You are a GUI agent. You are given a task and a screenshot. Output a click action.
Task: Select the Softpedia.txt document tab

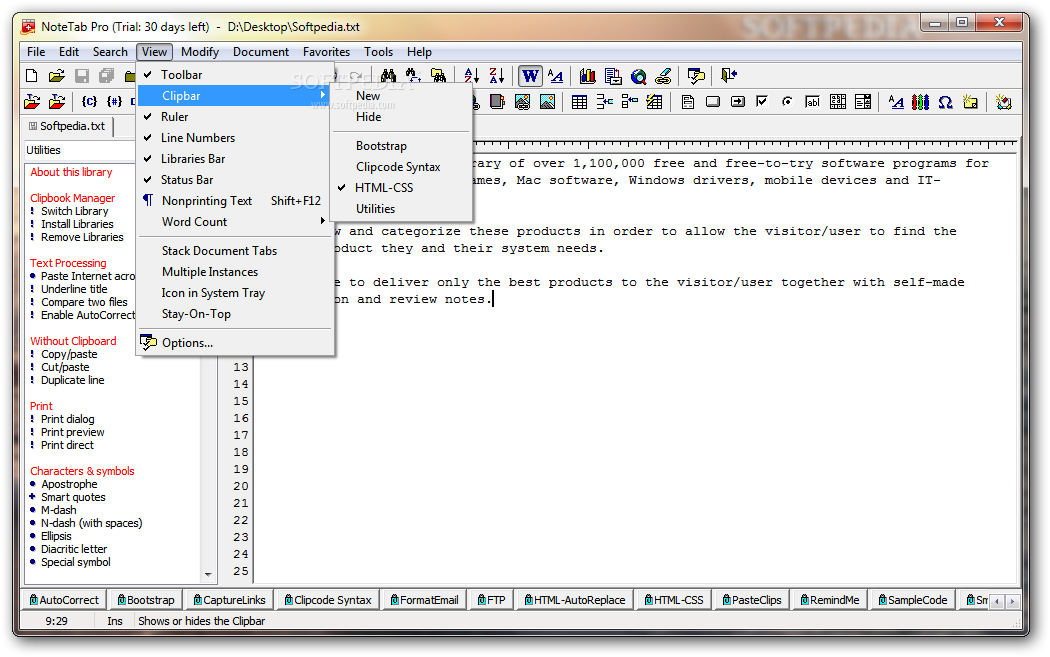[x=68, y=126]
